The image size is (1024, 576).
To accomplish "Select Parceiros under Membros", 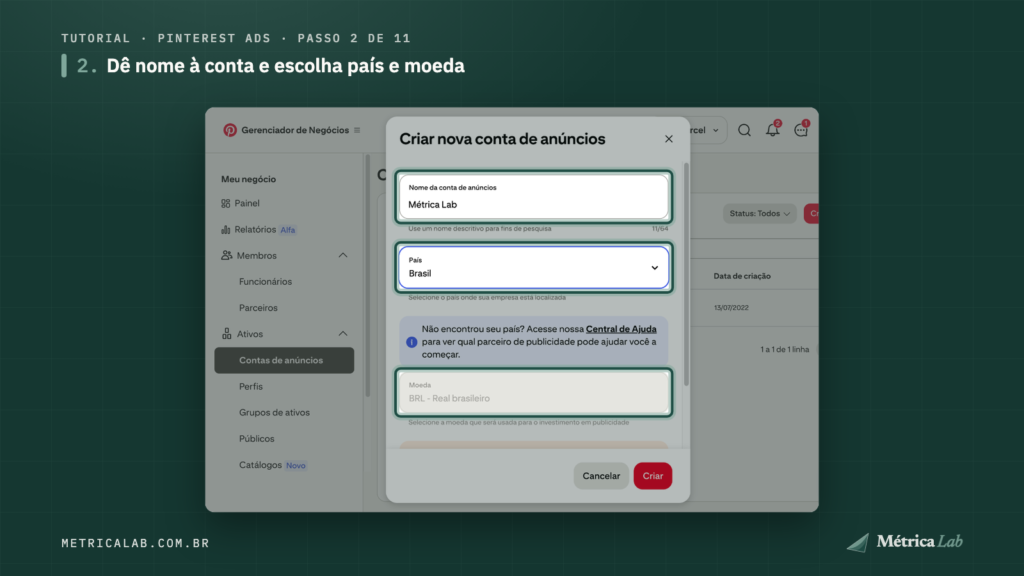I will tap(258, 308).
